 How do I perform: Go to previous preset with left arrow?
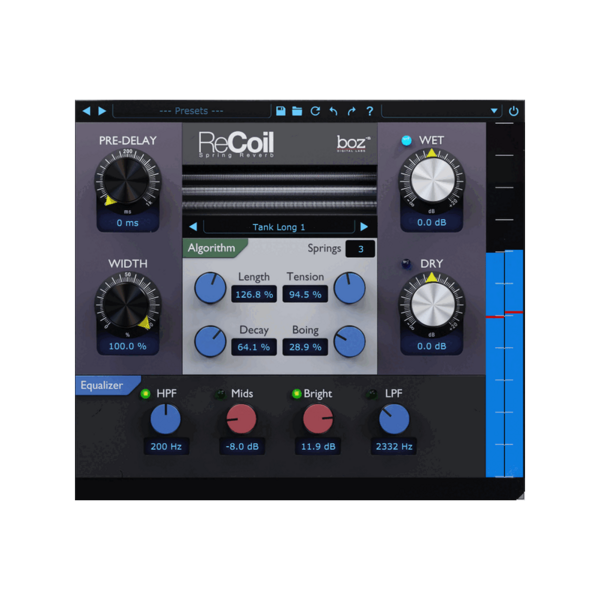coord(87,111)
